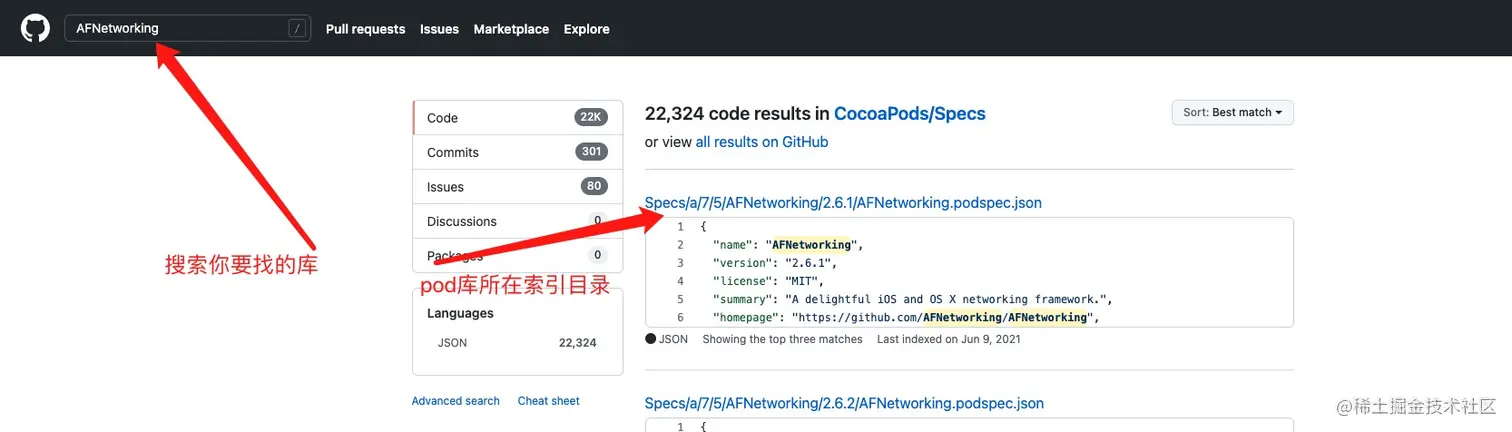Click the "22,324 code results in" heading text
The image size is (1512, 432).
click(737, 114)
